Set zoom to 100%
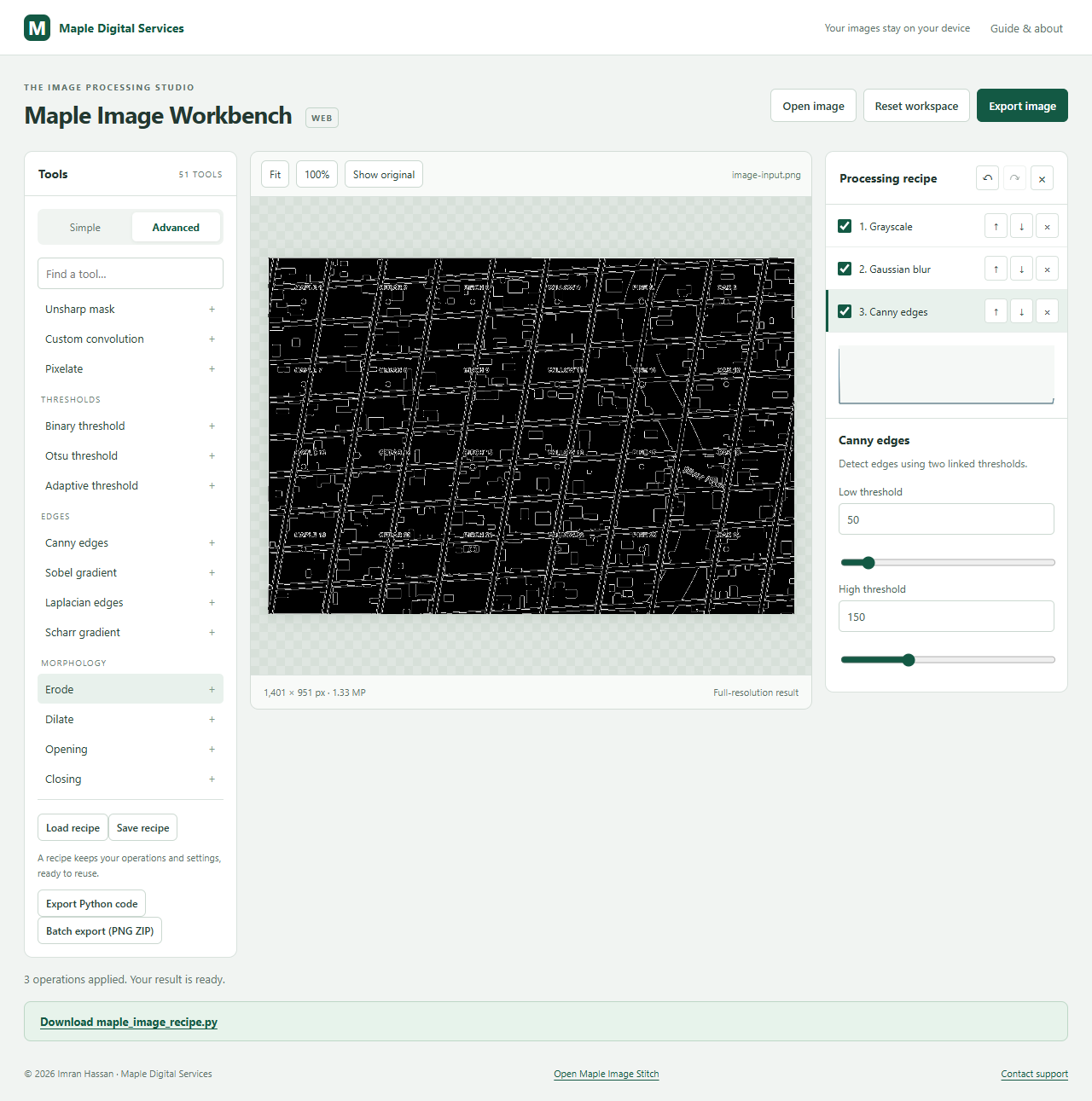 click(x=317, y=174)
